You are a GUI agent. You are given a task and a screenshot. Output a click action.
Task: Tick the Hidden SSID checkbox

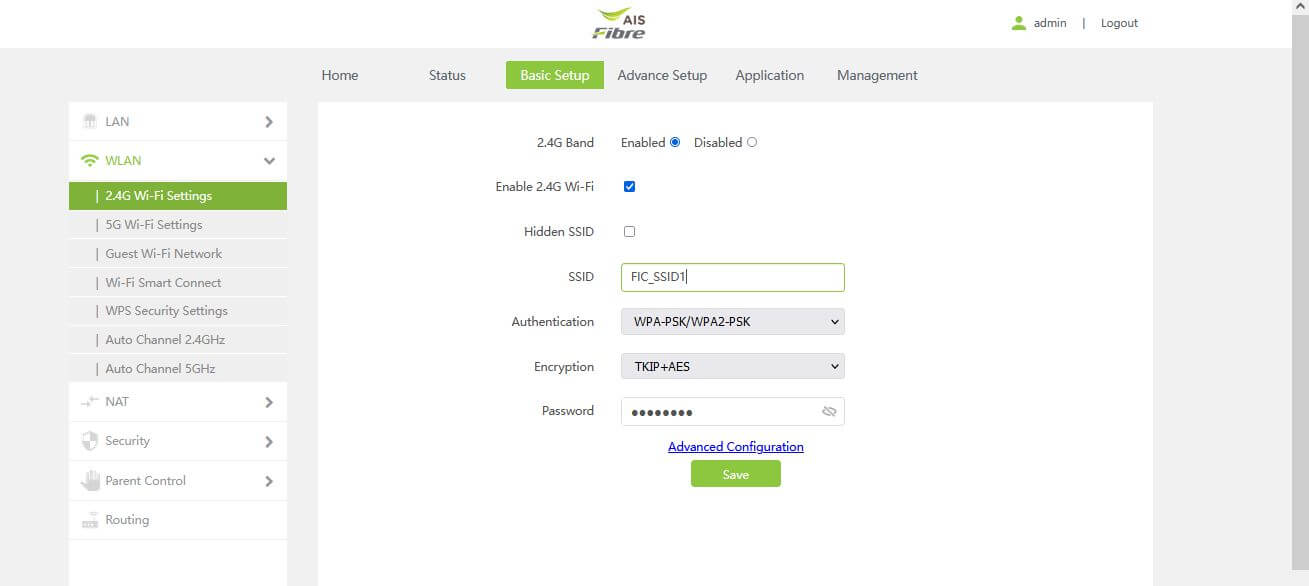pos(630,232)
